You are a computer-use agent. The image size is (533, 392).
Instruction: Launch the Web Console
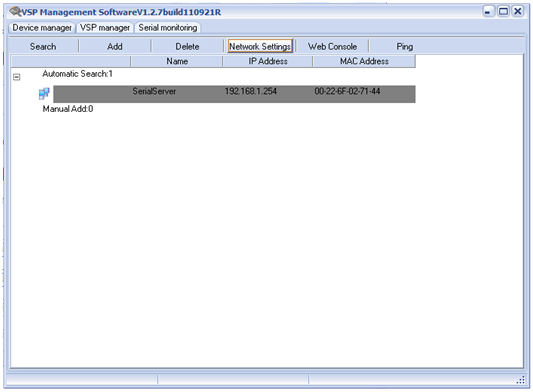tap(332, 46)
